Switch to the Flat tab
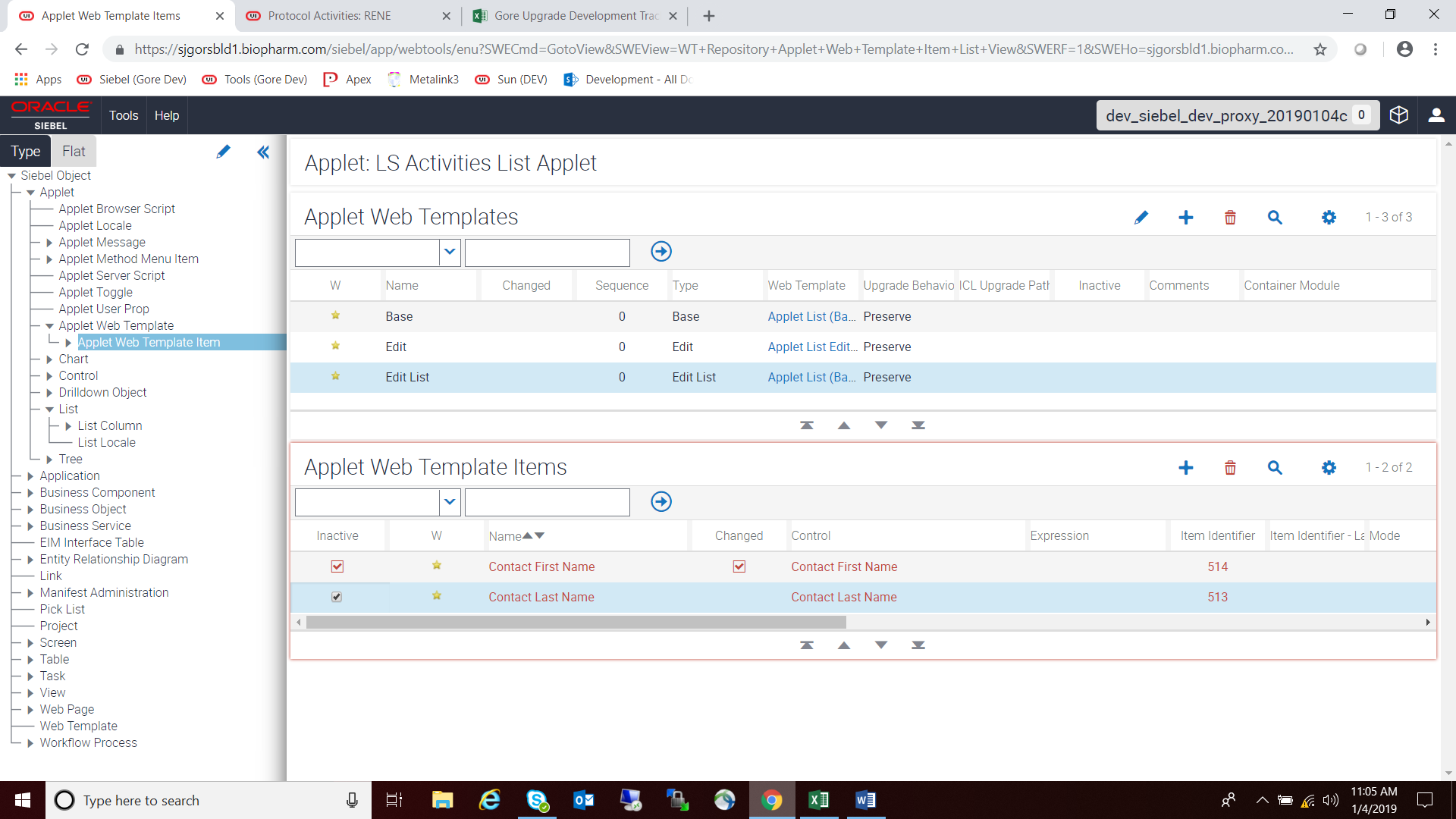The height and width of the screenshot is (819, 1456). pyautogui.click(x=73, y=151)
